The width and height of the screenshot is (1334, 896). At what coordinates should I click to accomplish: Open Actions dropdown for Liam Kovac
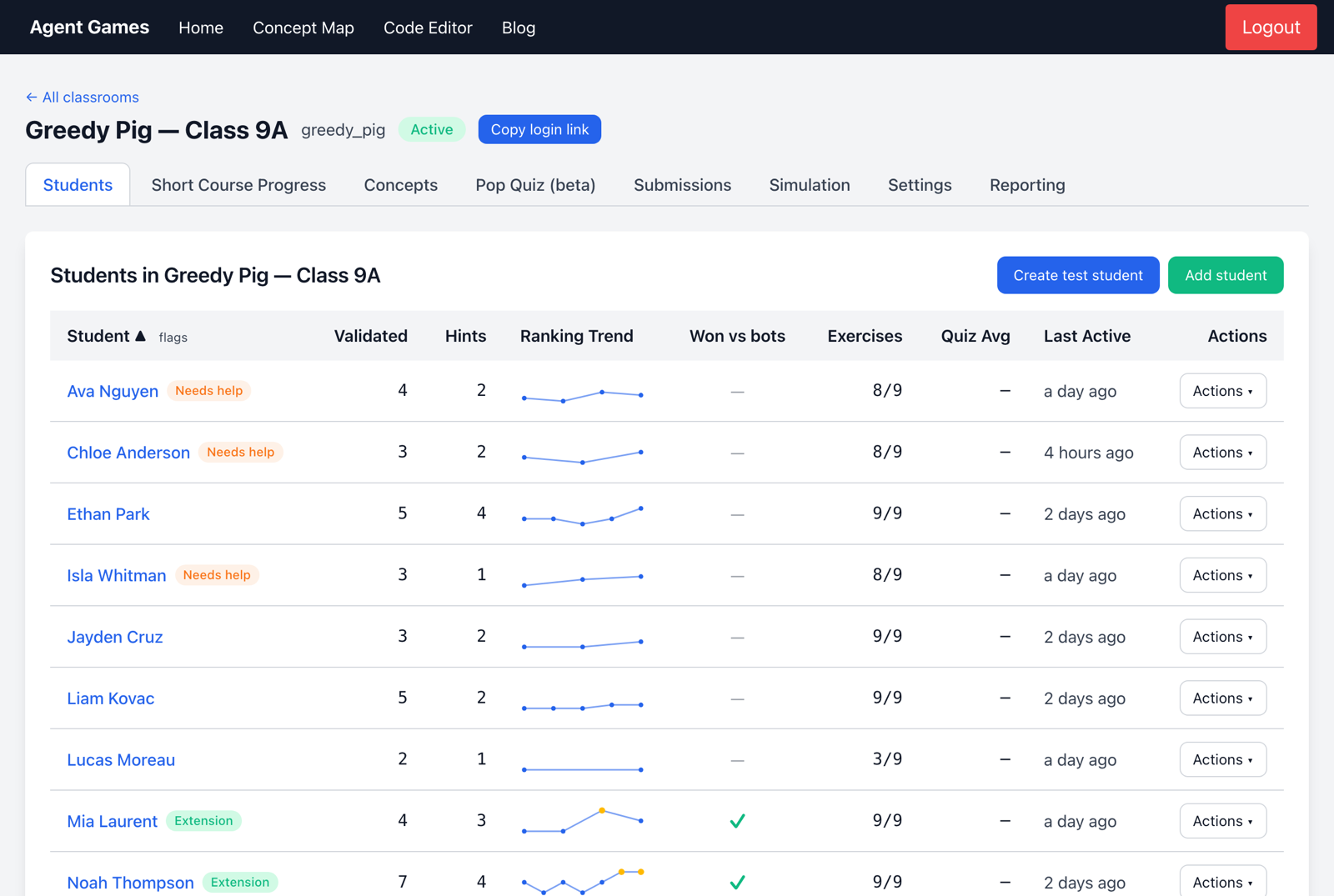(1223, 698)
